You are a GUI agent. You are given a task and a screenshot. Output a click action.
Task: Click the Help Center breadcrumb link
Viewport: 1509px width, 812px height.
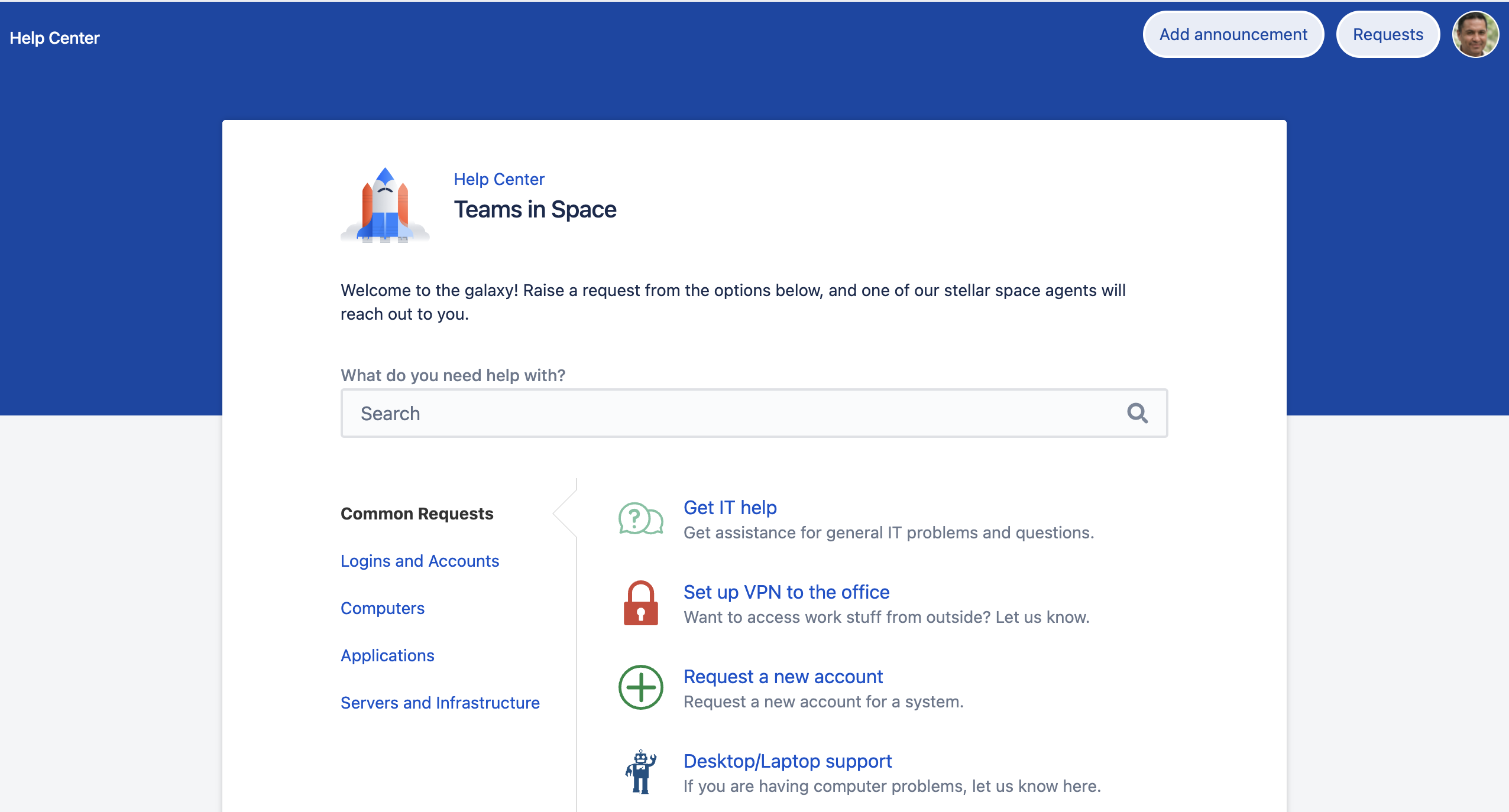(500, 179)
